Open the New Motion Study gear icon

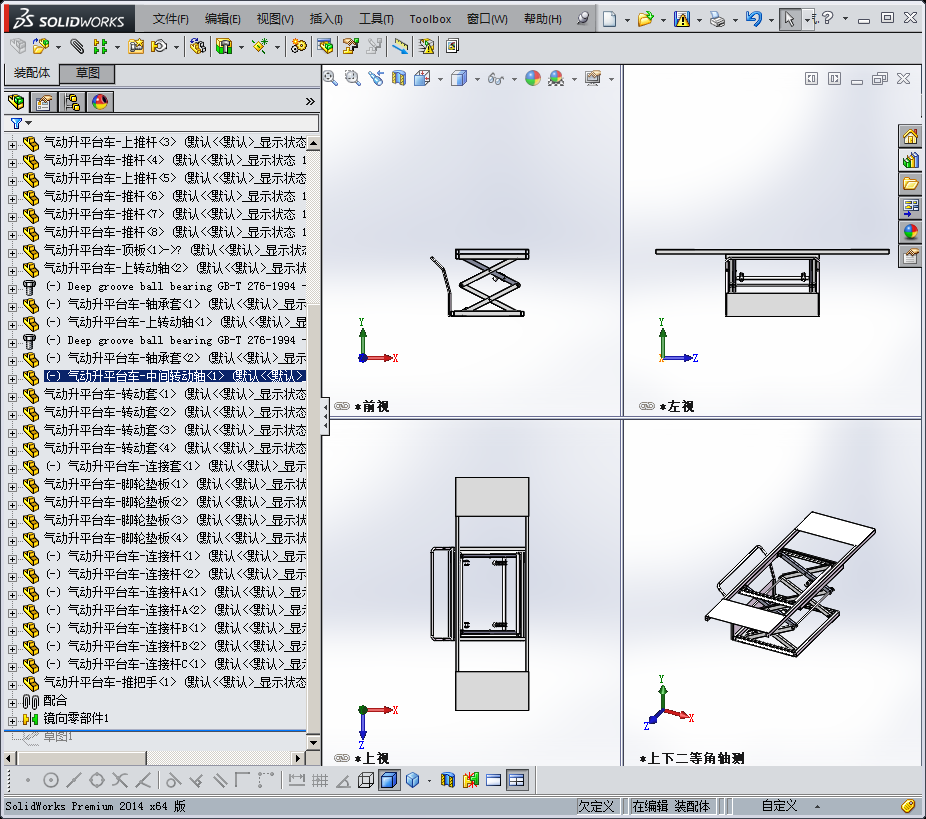299,46
